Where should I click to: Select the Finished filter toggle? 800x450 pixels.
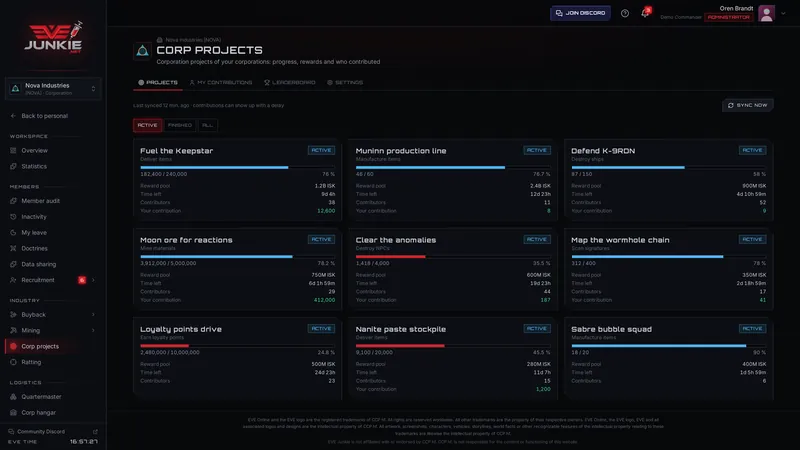coord(180,126)
